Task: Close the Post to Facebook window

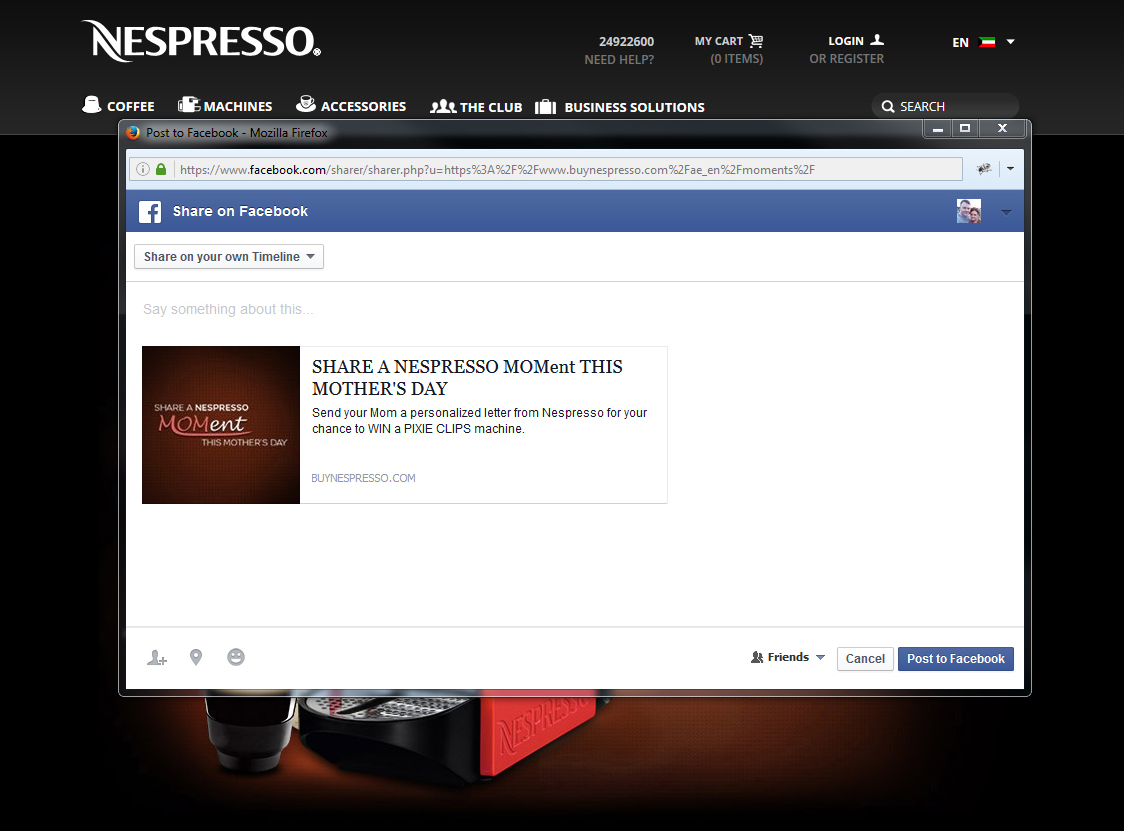Action: pos(1003,128)
